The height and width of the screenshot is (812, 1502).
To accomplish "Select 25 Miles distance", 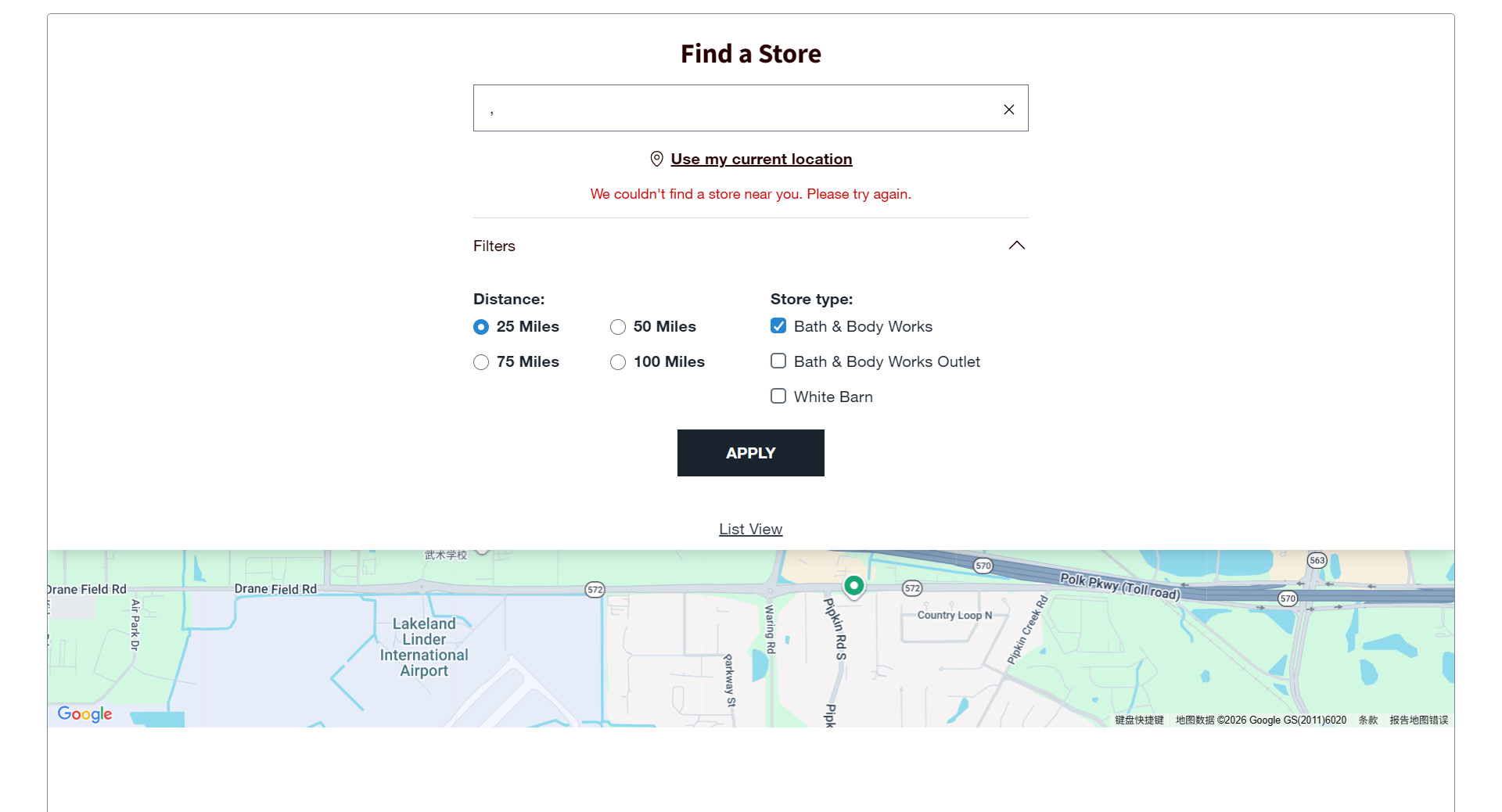I will pyautogui.click(x=481, y=327).
